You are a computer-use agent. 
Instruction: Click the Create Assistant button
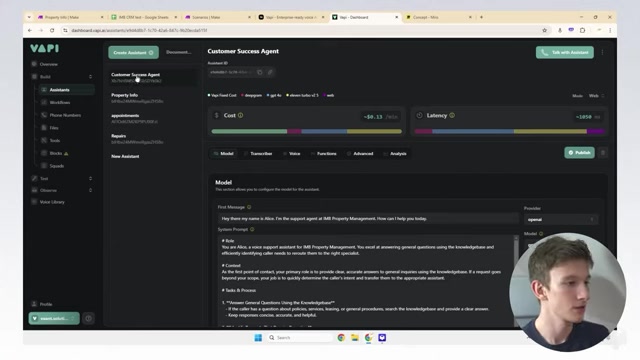point(133,53)
